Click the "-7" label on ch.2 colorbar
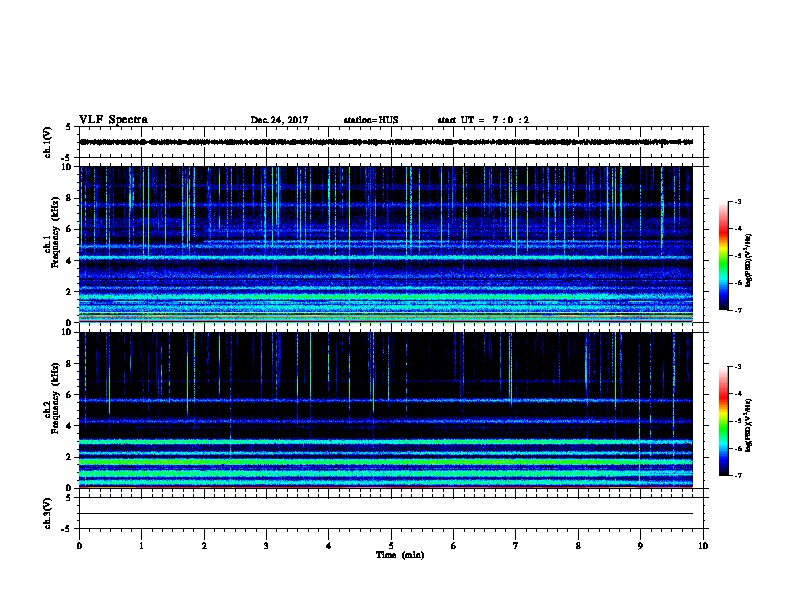The width and height of the screenshot is (792, 612). (737, 475)
